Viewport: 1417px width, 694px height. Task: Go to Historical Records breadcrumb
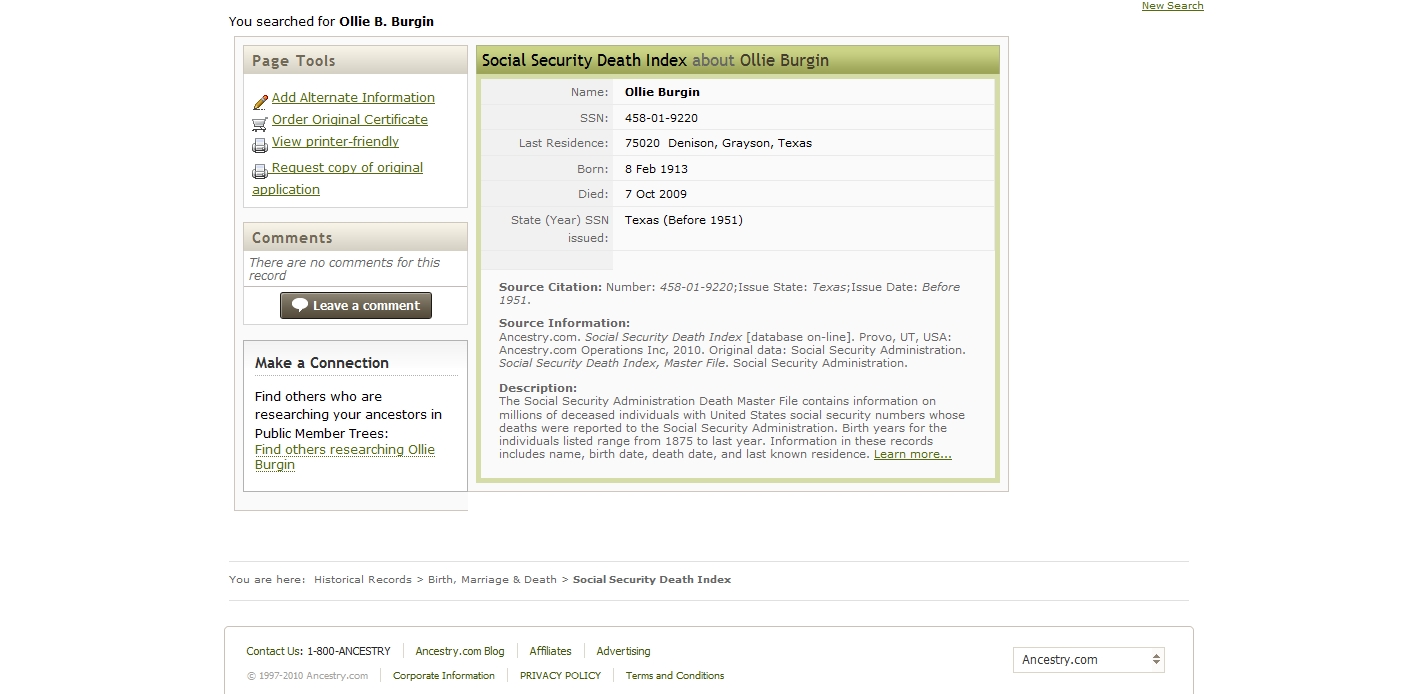pos(362,580)
